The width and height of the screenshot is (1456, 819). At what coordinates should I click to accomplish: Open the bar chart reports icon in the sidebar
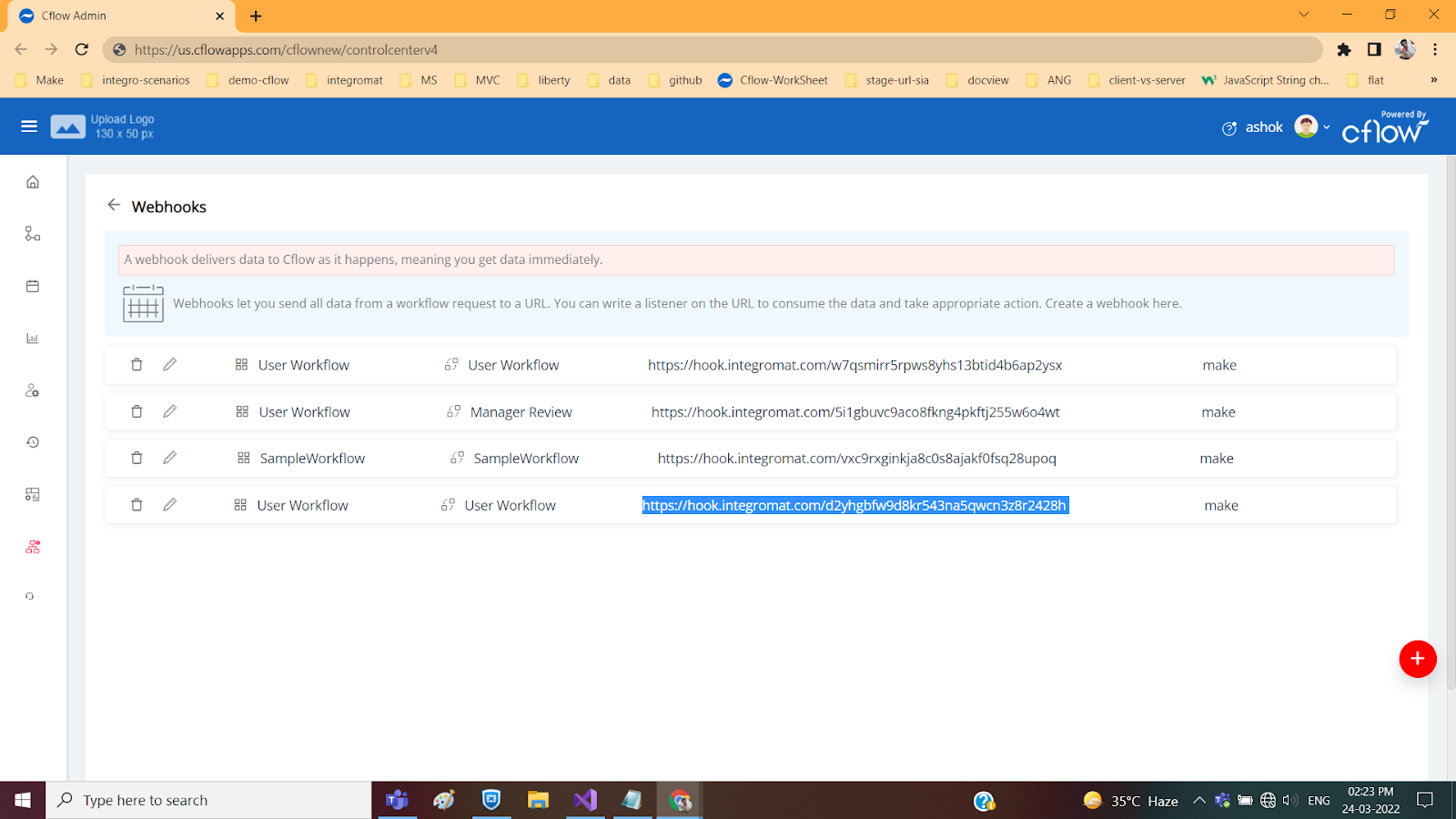click(x=33, y=339)
